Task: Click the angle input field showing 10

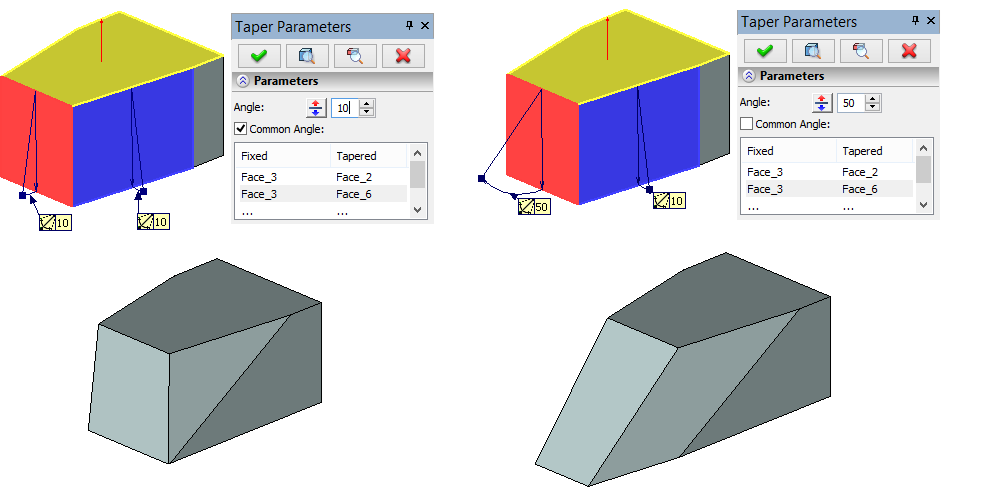Action: [x=343, y=107]
